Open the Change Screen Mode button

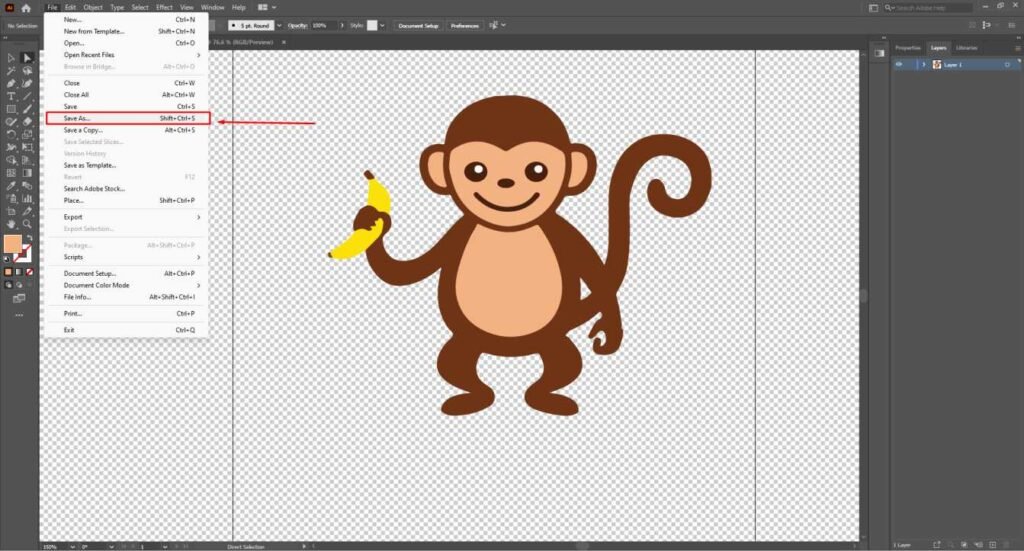click(x=19, y=298)
